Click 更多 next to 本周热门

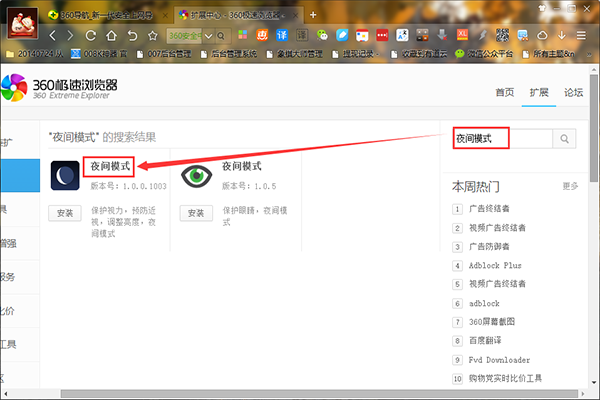[x=570, y=186]
